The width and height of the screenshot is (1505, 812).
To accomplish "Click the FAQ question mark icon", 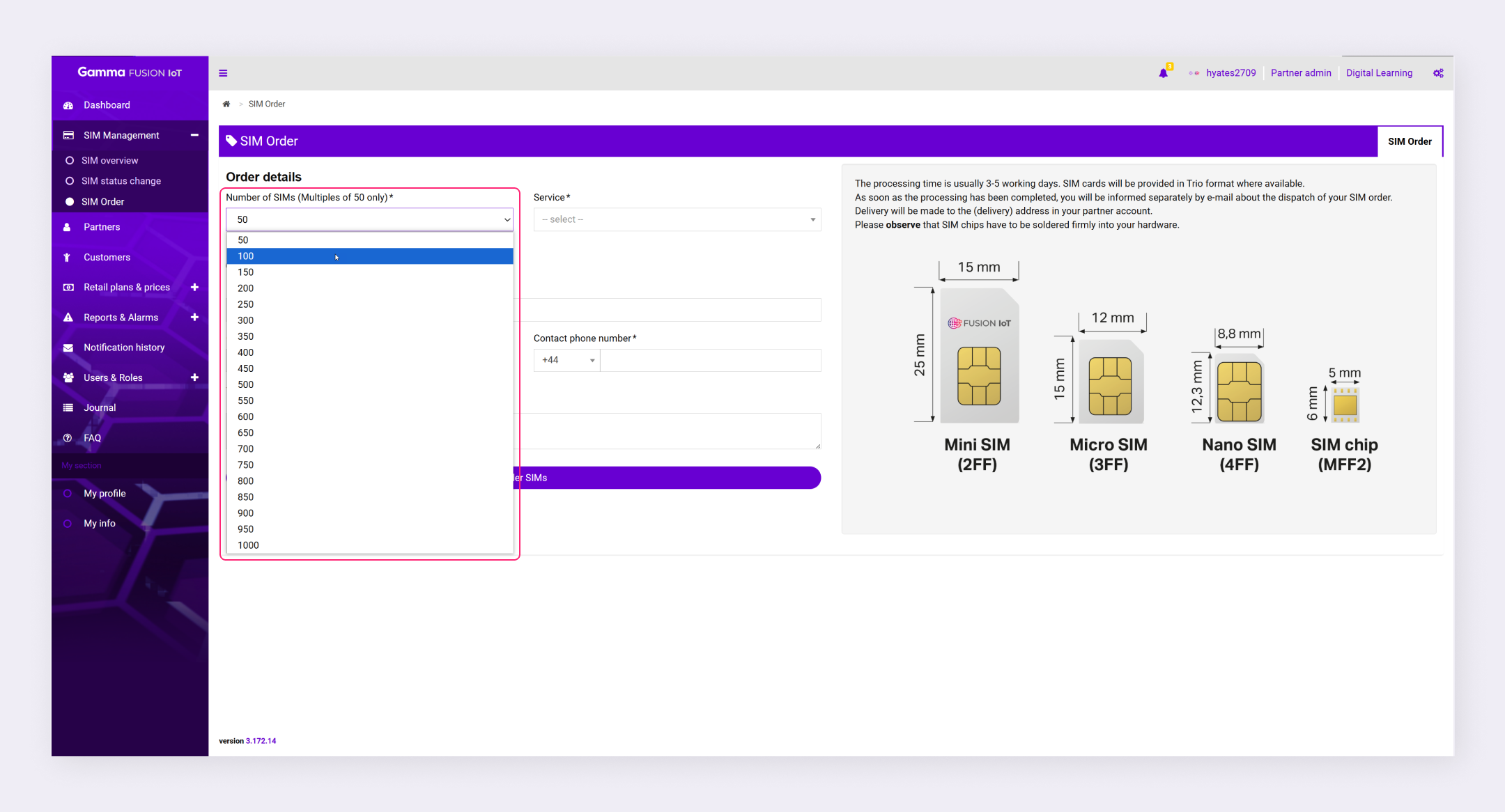I will [68, 437].
